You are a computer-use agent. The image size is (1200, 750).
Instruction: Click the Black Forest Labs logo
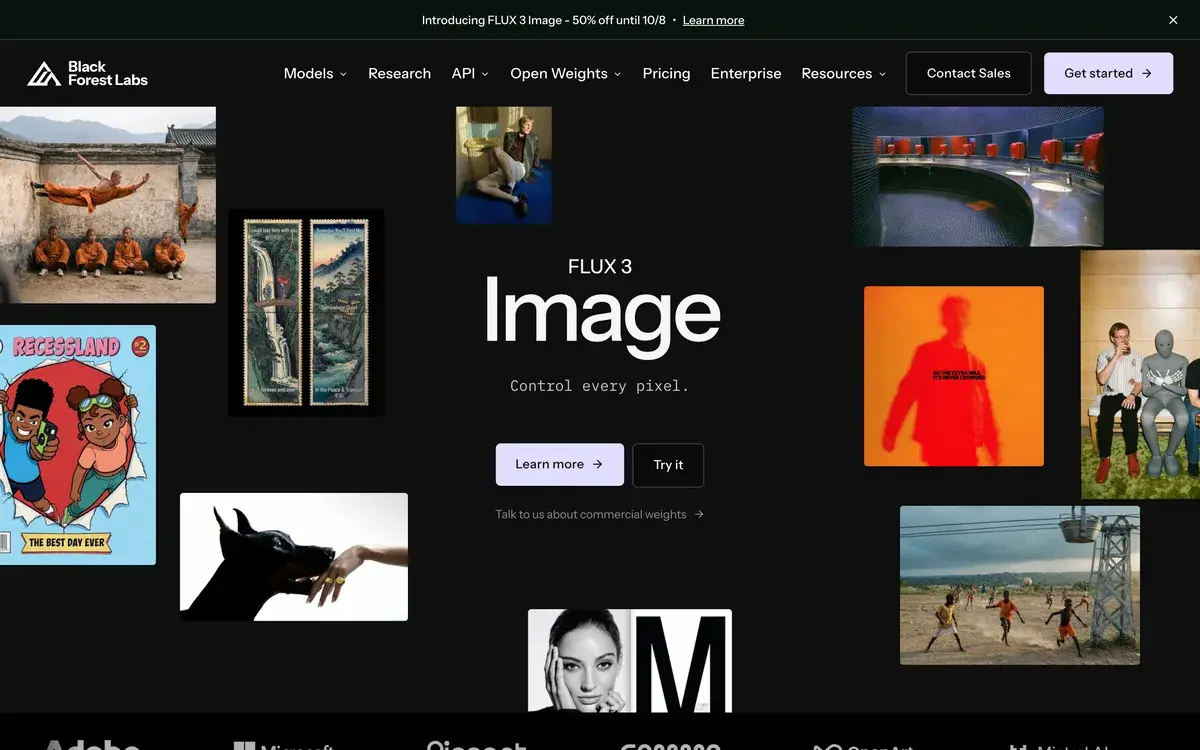[x=88, y=73]
